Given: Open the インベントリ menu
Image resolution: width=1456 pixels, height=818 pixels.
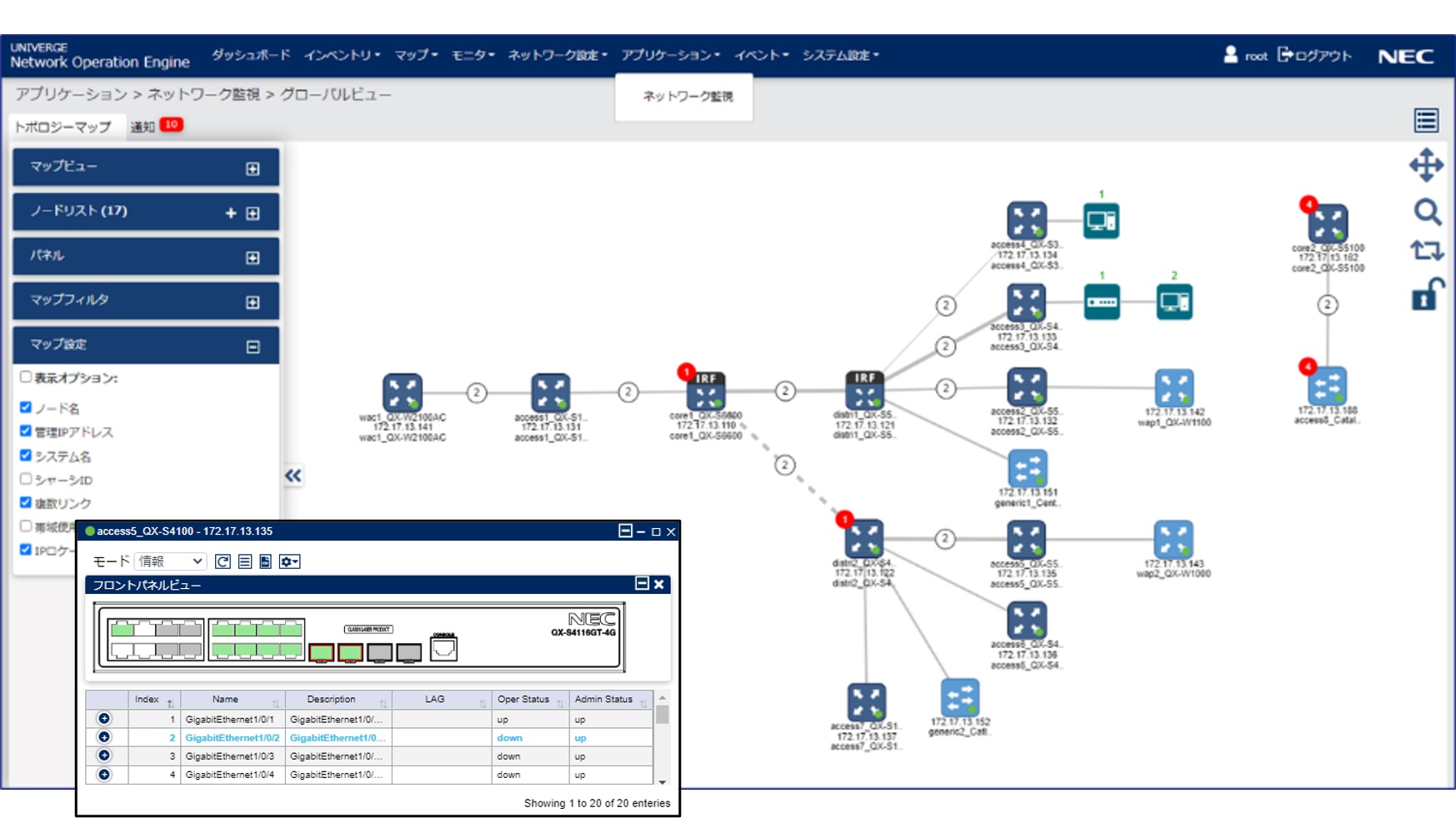Looking at the screenshot, I should [x=342, y=55].
